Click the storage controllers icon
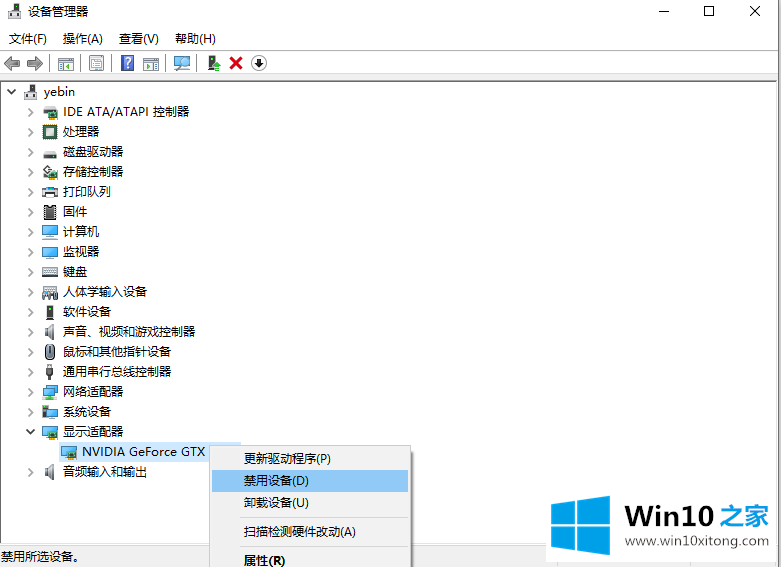The image size is (781, 567). (50, 172)
